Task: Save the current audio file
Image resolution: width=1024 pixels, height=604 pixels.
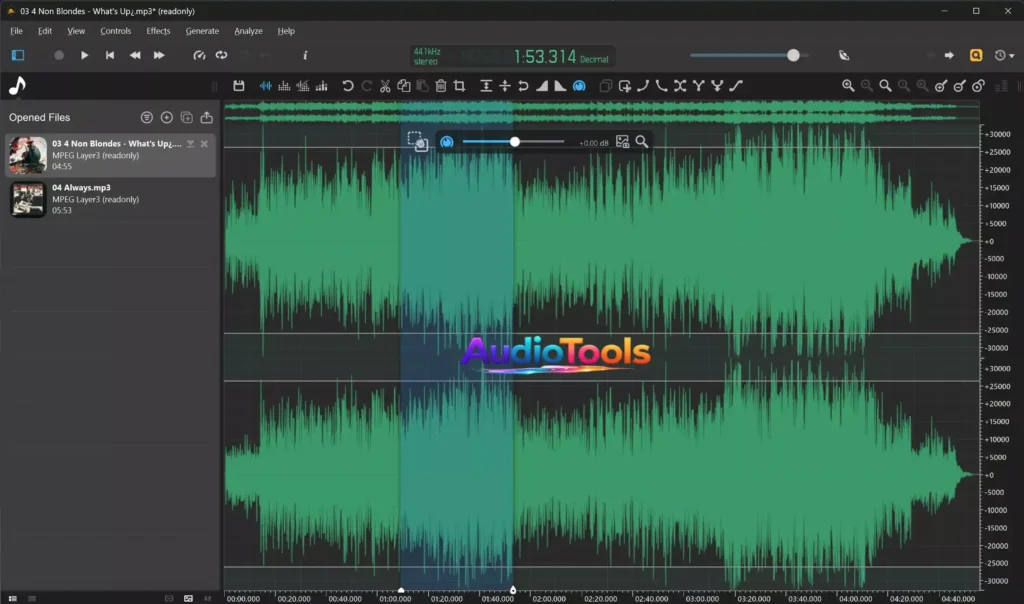Action: [238, 86]
